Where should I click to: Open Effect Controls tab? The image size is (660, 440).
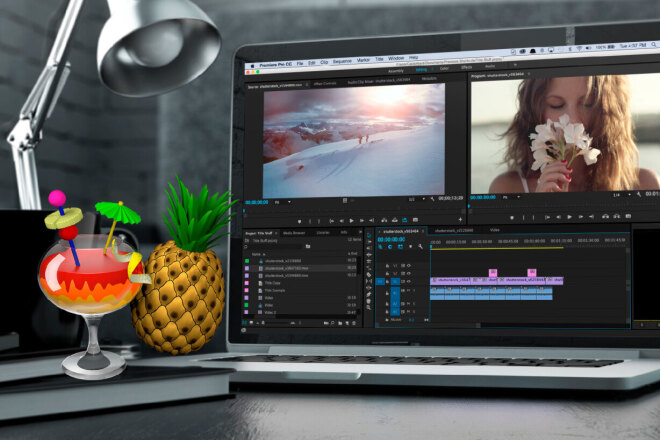pos(325,84)
